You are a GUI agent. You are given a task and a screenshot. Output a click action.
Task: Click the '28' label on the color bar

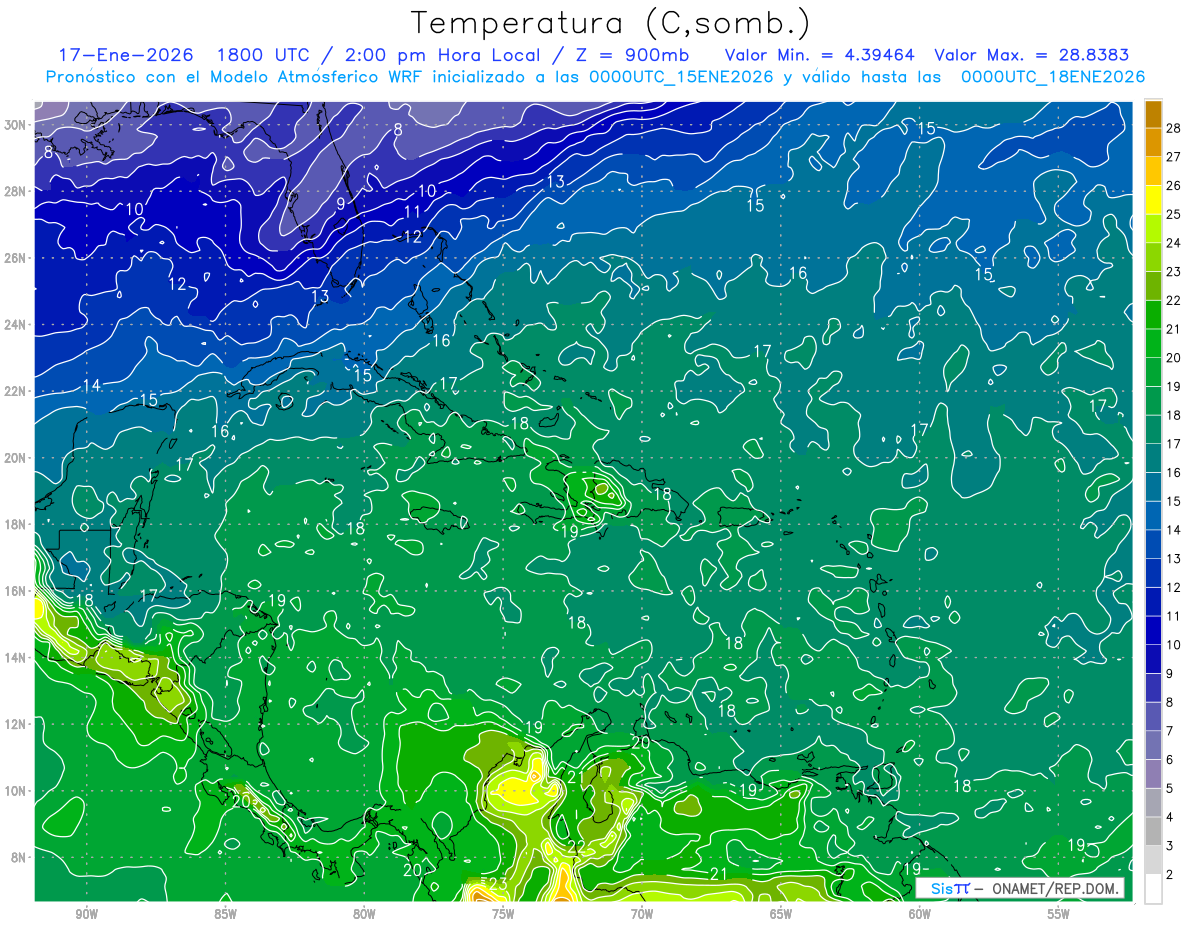[1176, 127]
